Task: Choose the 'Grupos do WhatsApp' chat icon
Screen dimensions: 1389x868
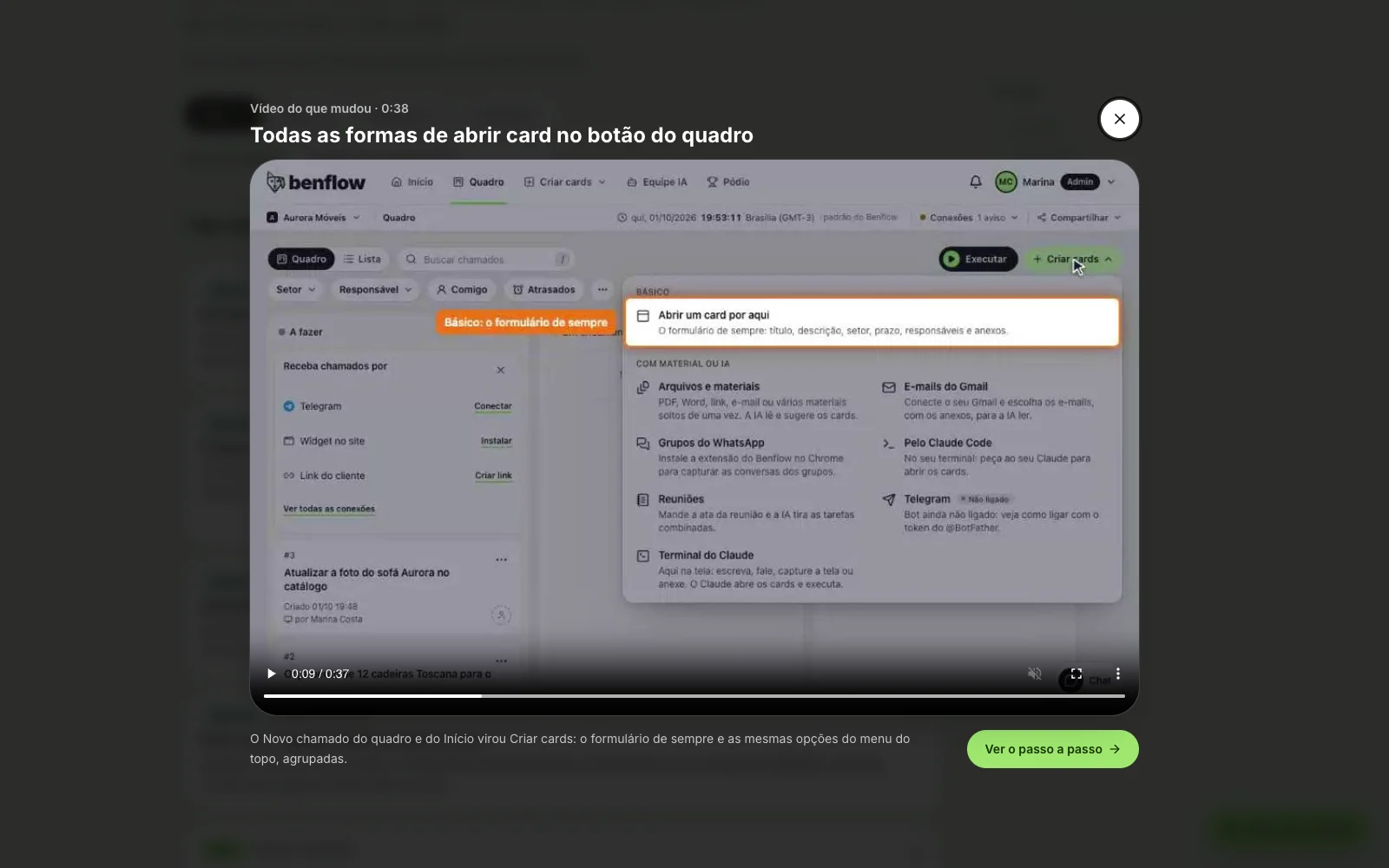Action: [x=643, y=444]
